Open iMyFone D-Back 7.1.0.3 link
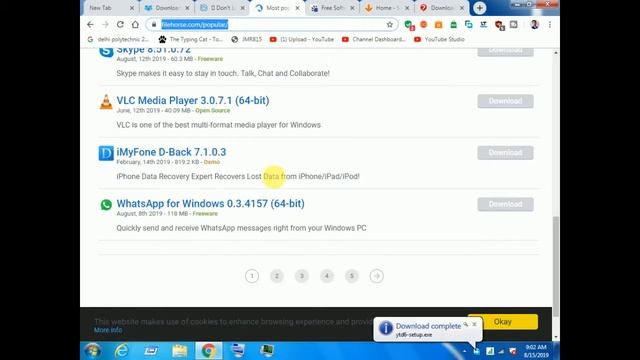 (x=171, y=152)
